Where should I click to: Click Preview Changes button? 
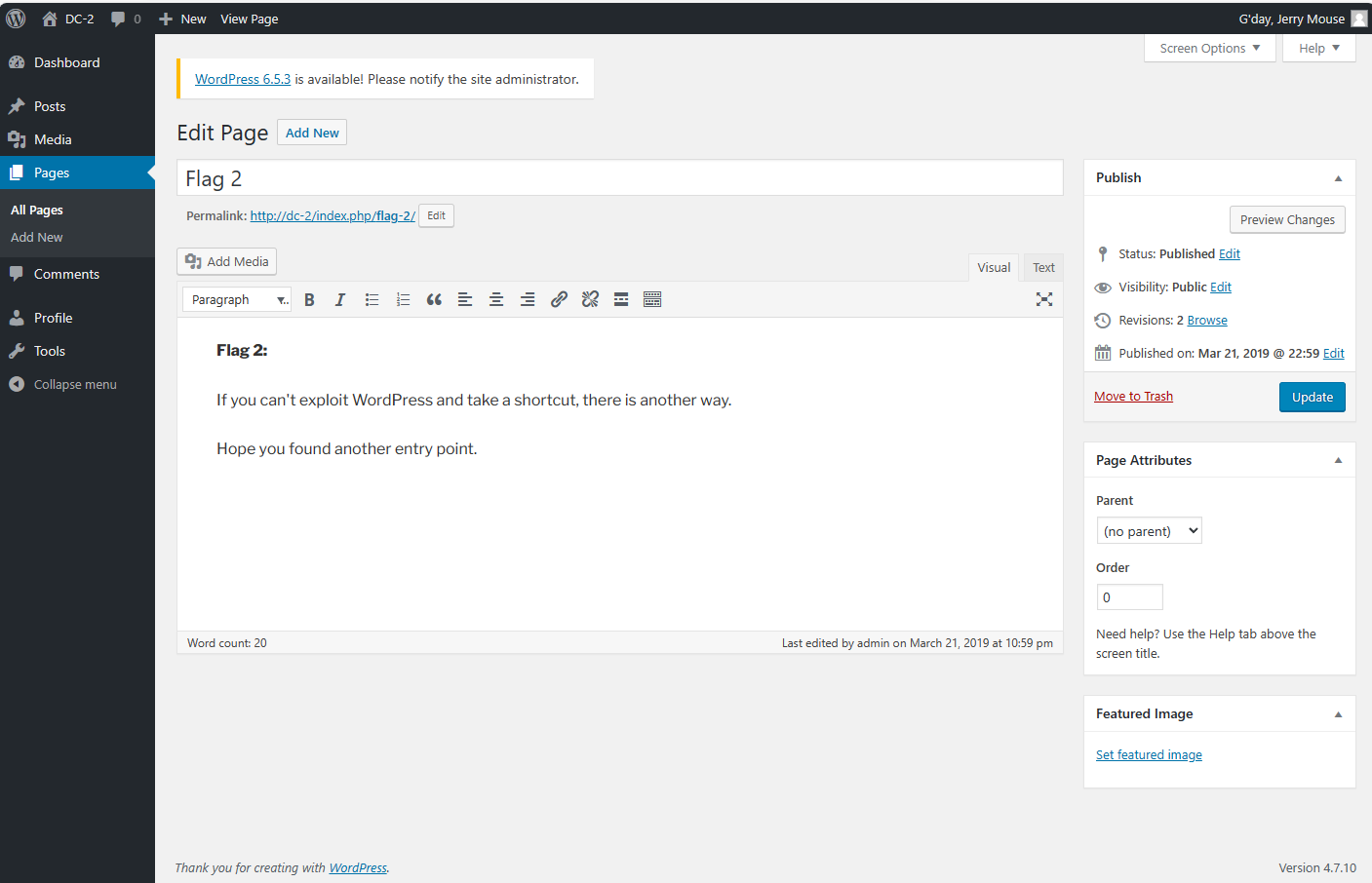coord(1287,219)
